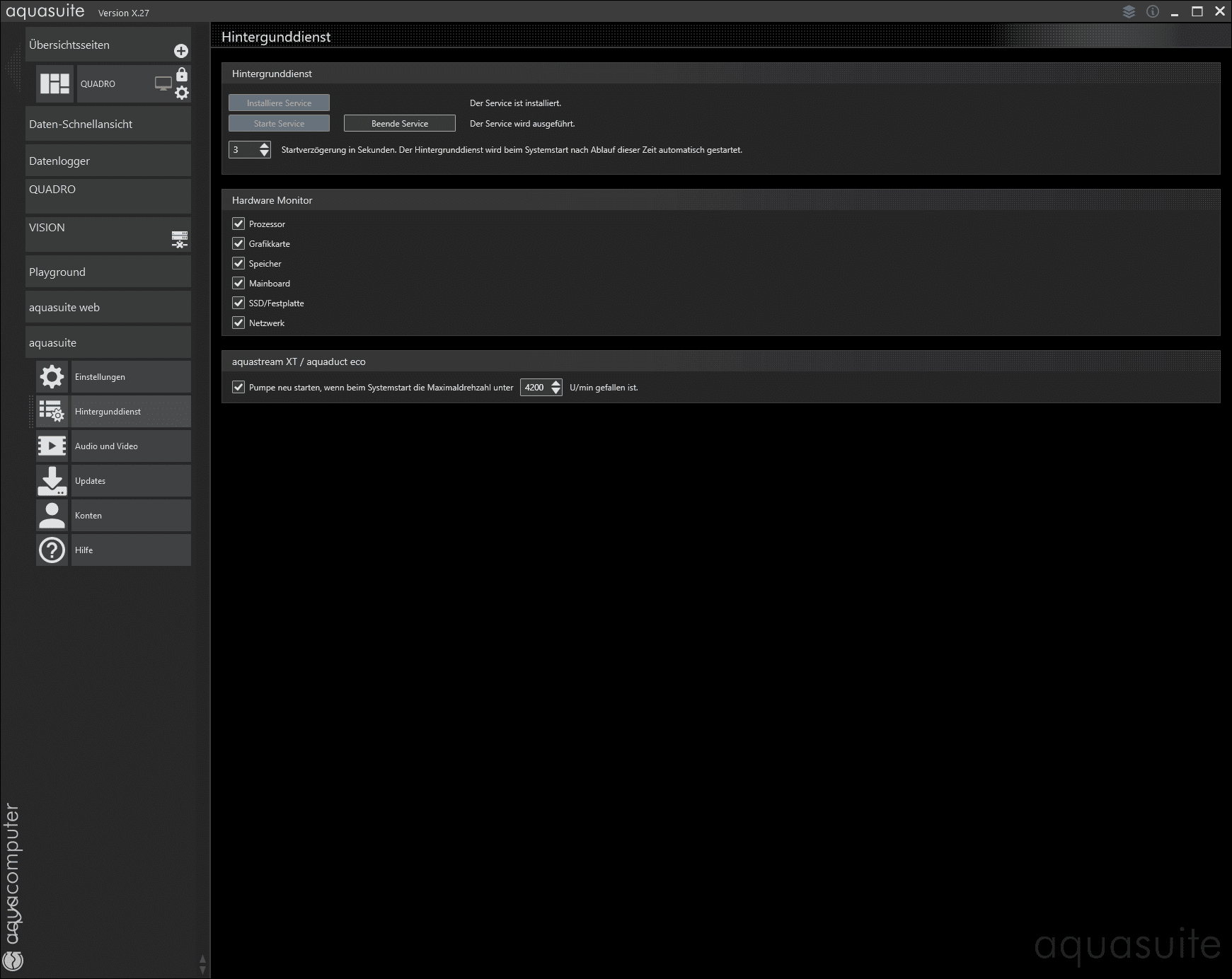Open the Playground section
The height and width of the screenshot is (979, 1232).
tap(108, 272)
